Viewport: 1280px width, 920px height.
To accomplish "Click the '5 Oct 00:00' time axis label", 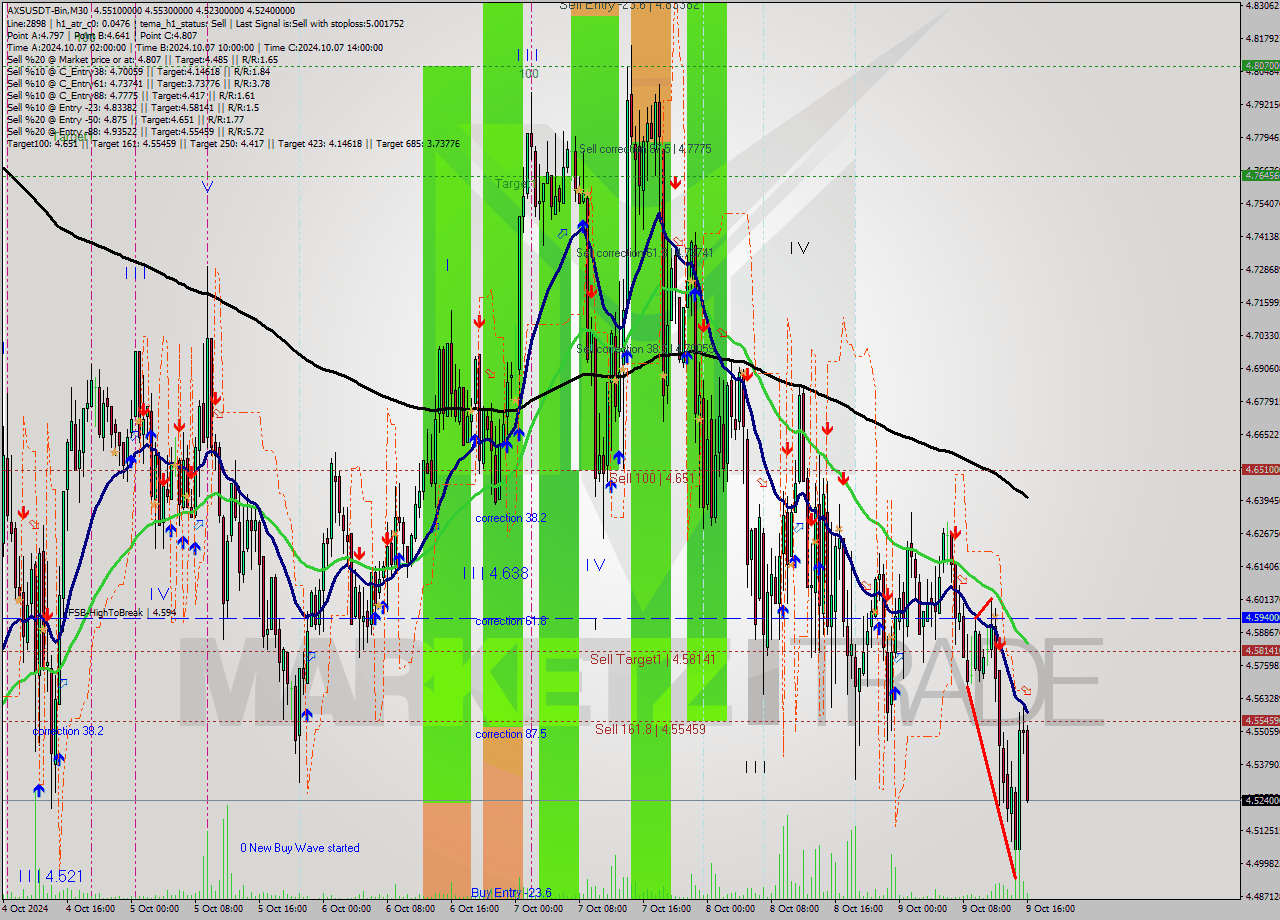I will 154,909.
